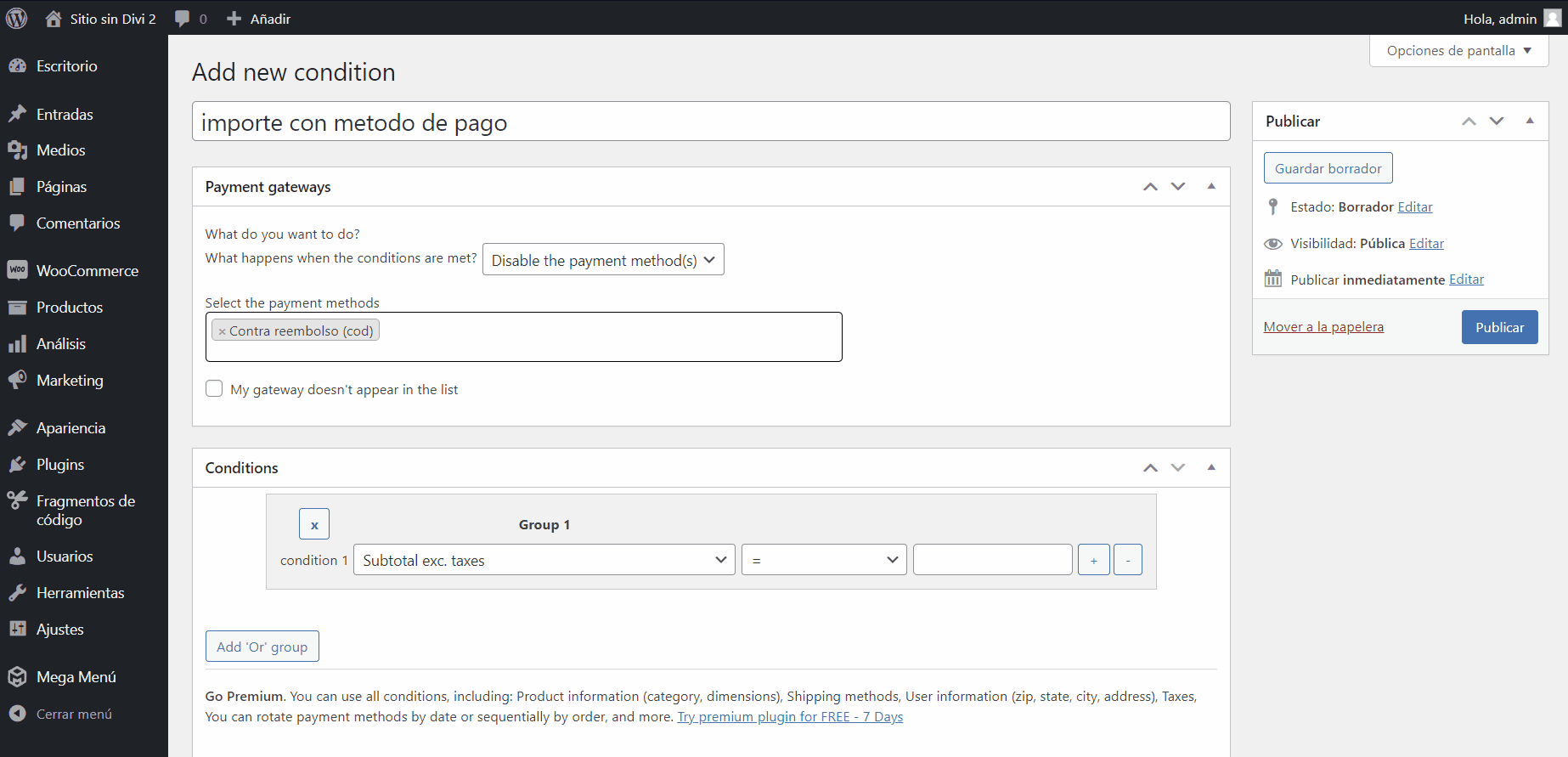Screen dimensions: 1568x757
Task: Delete Group 1 with the x button
Action: pos(313,524)
